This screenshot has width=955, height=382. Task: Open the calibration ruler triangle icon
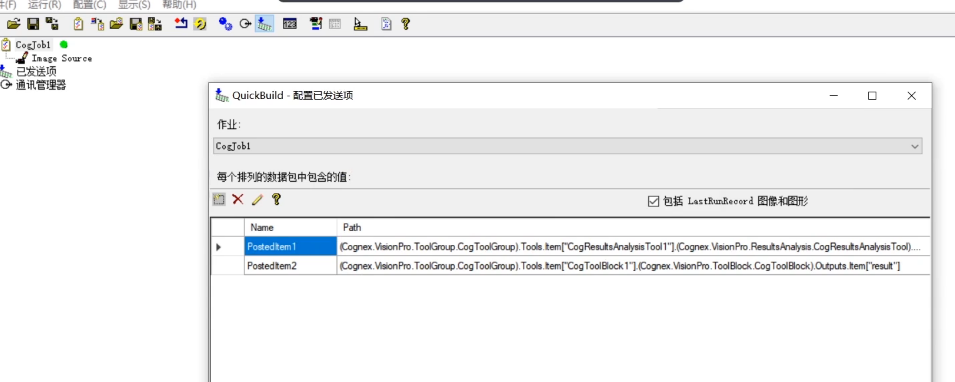click(x=361, y=24)
